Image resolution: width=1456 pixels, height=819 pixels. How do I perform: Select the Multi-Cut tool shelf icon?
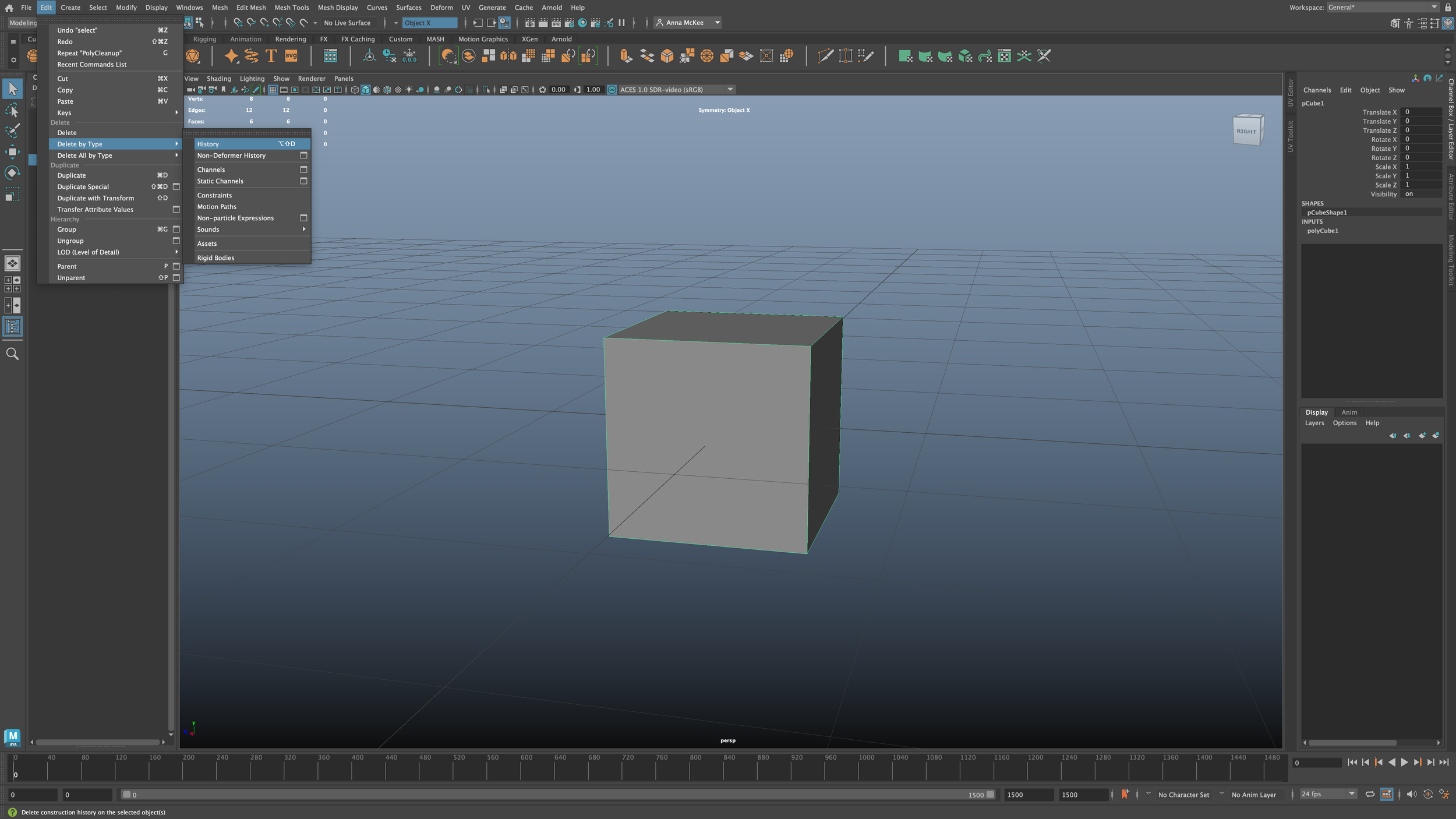825,56
